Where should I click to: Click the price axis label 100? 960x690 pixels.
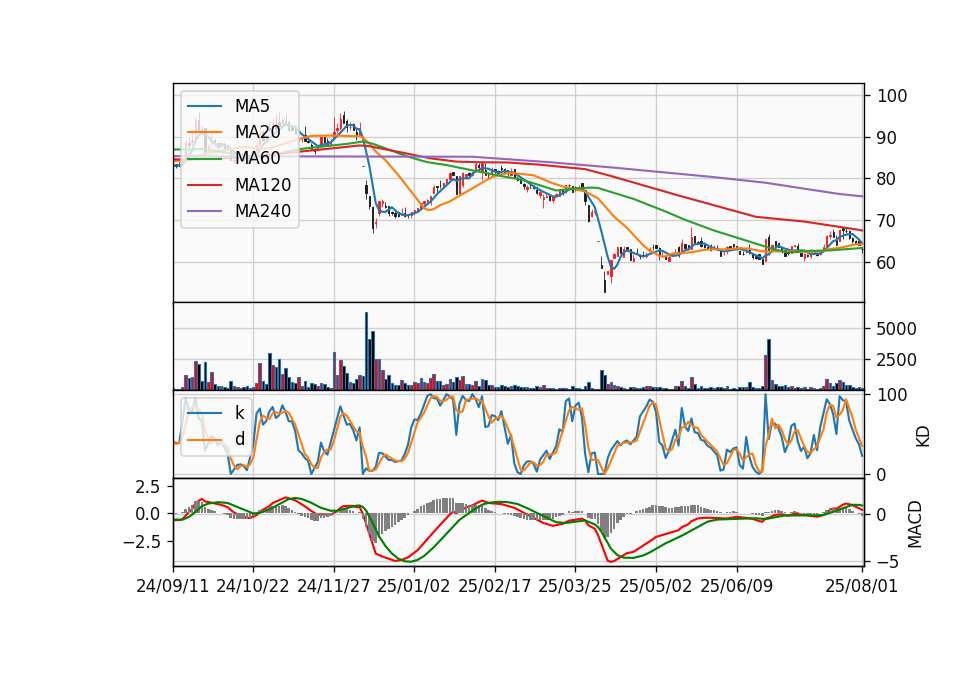coord(893,96)
